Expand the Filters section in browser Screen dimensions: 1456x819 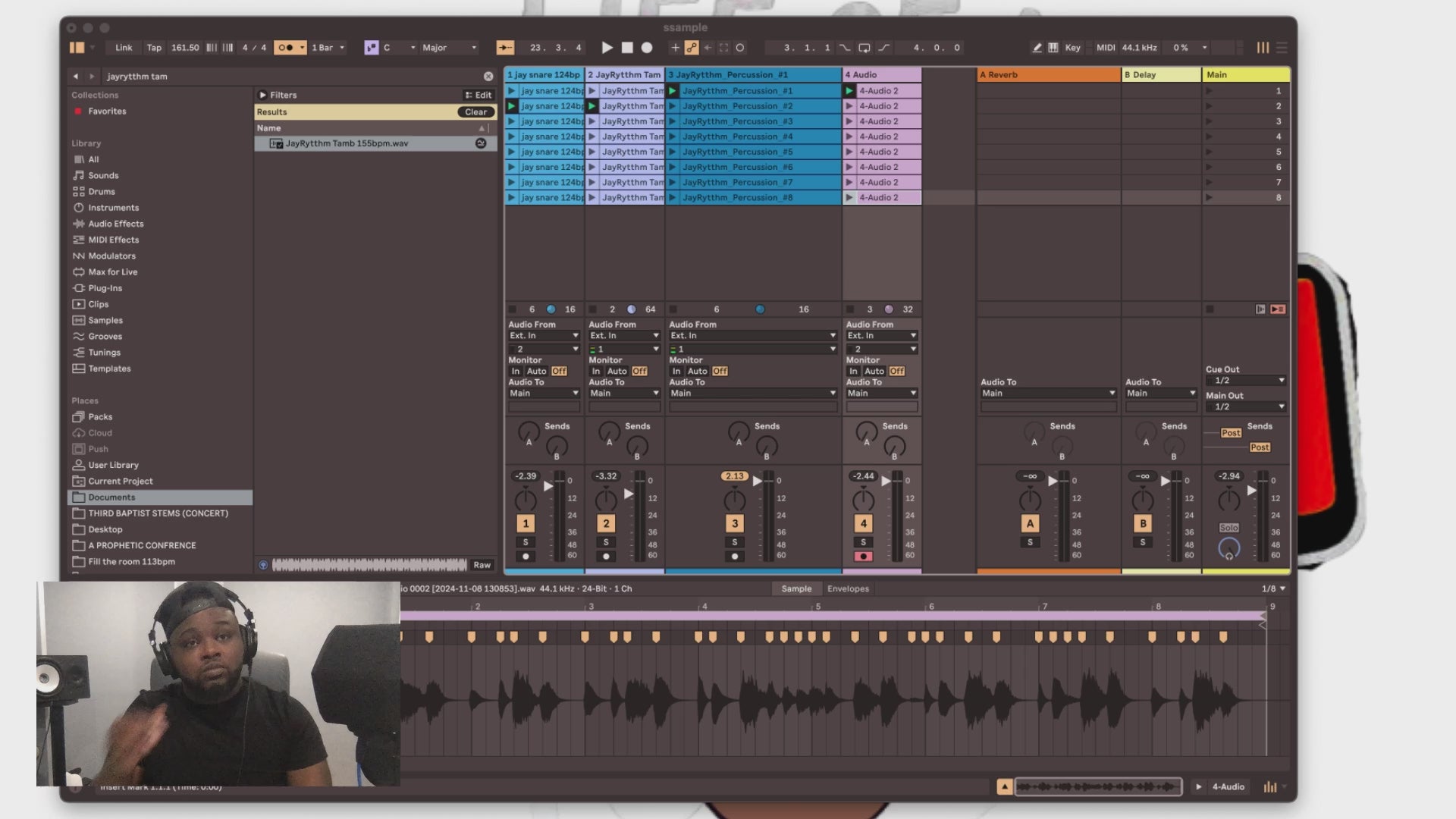262,95
